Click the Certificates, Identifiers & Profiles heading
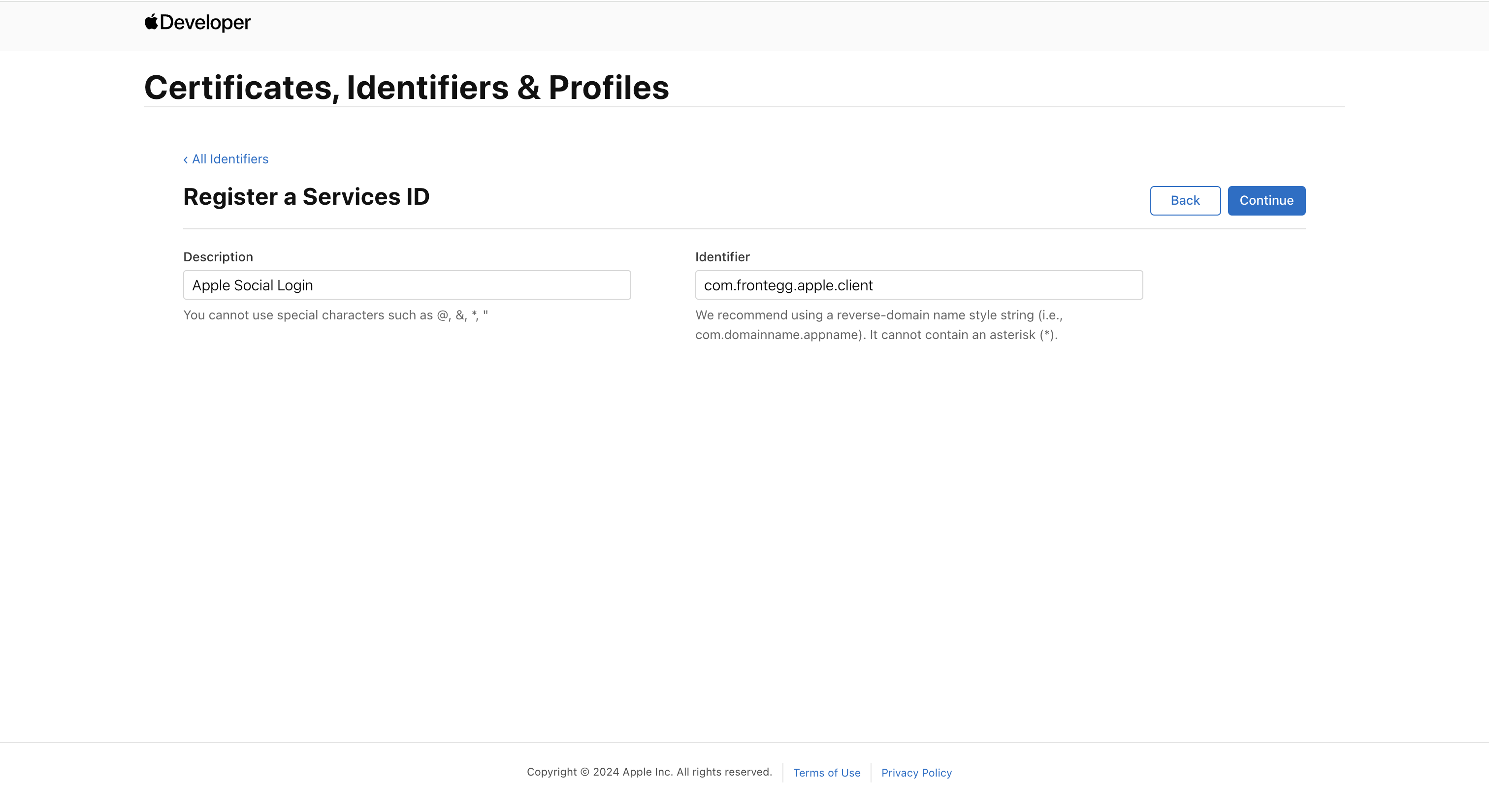1489x812 pixels. point(406,88)
